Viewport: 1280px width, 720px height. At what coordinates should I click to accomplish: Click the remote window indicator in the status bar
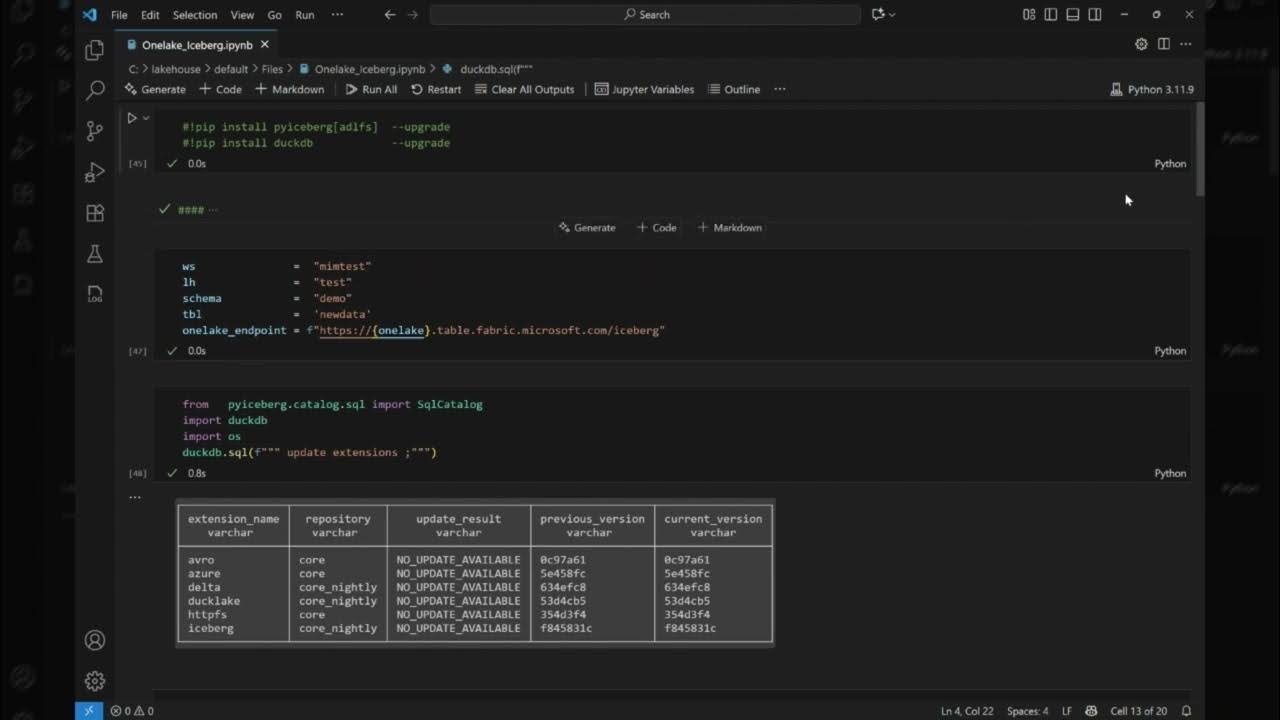tap(88, 711)
